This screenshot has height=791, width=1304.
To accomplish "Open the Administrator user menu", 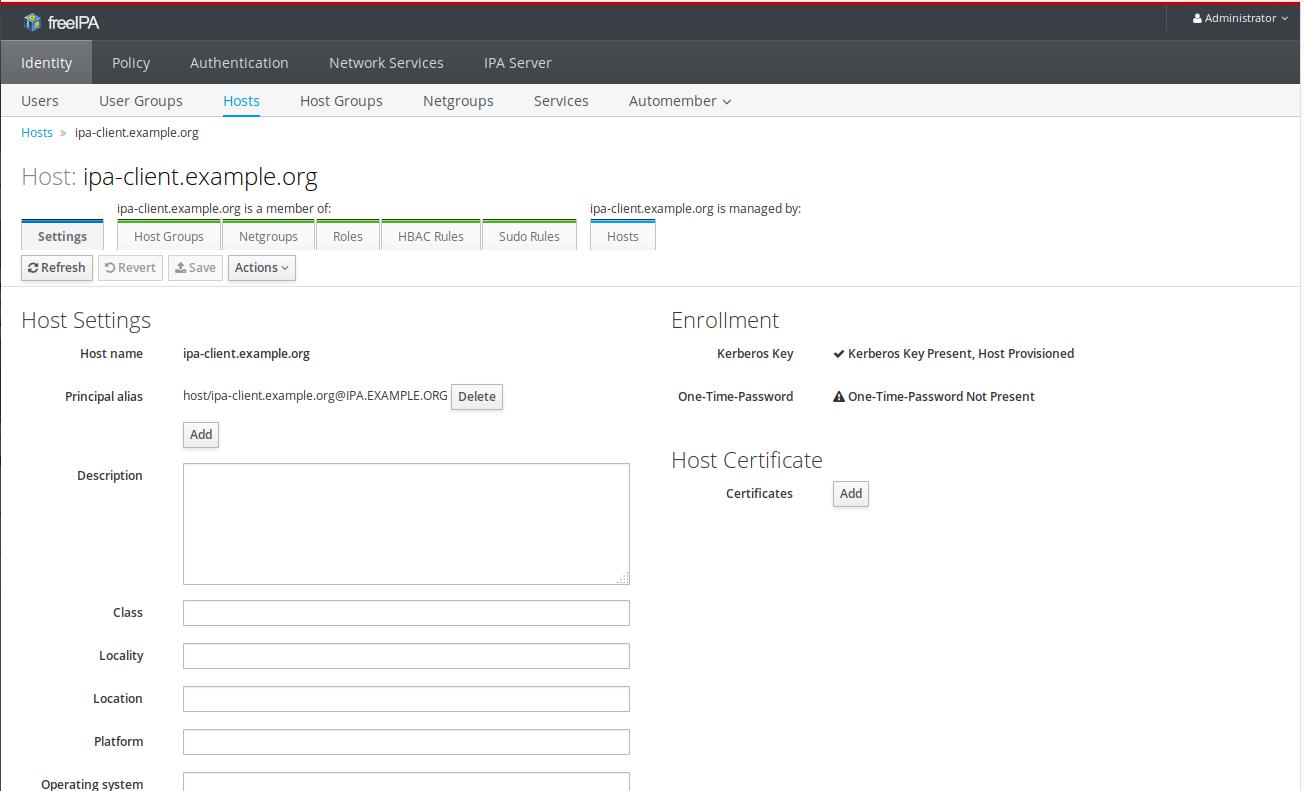I will pos(1240,18).
